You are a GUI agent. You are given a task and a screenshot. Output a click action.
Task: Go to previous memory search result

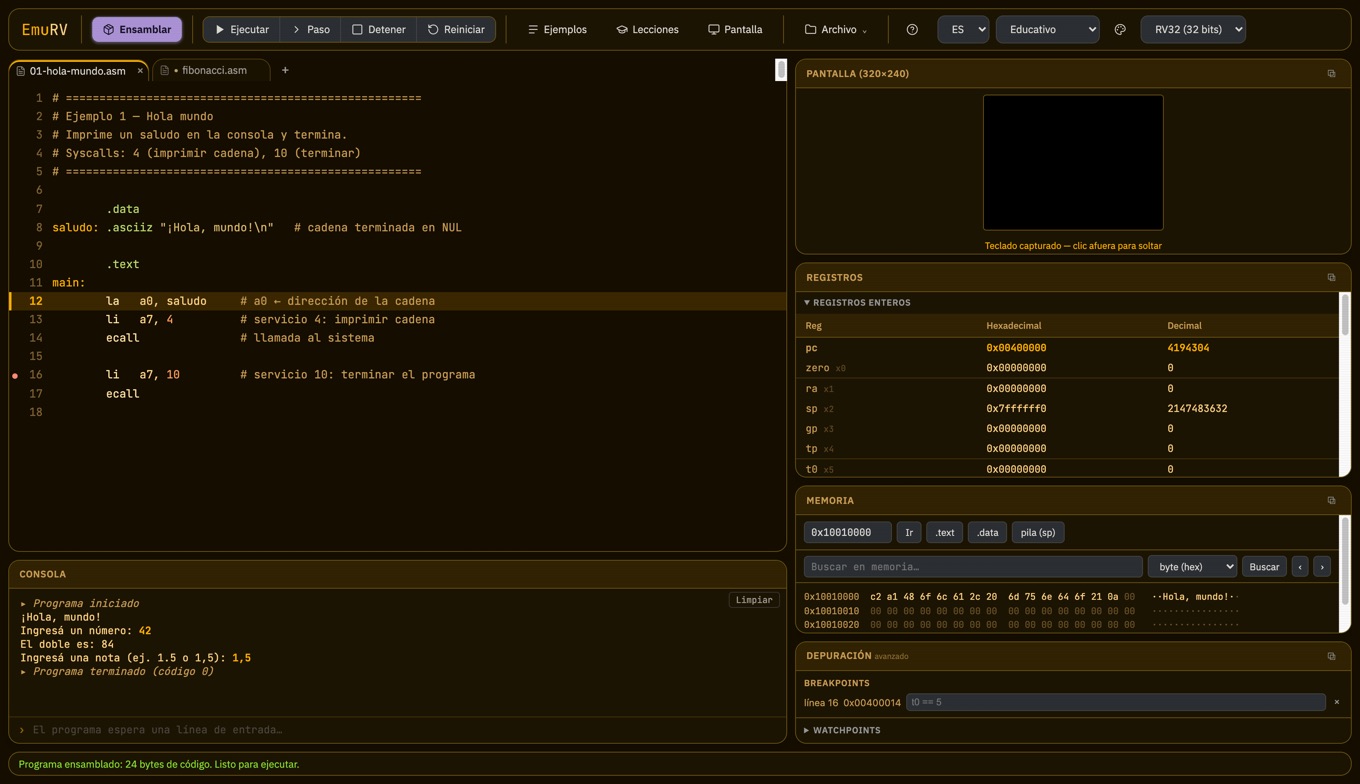click(1300, 567)
